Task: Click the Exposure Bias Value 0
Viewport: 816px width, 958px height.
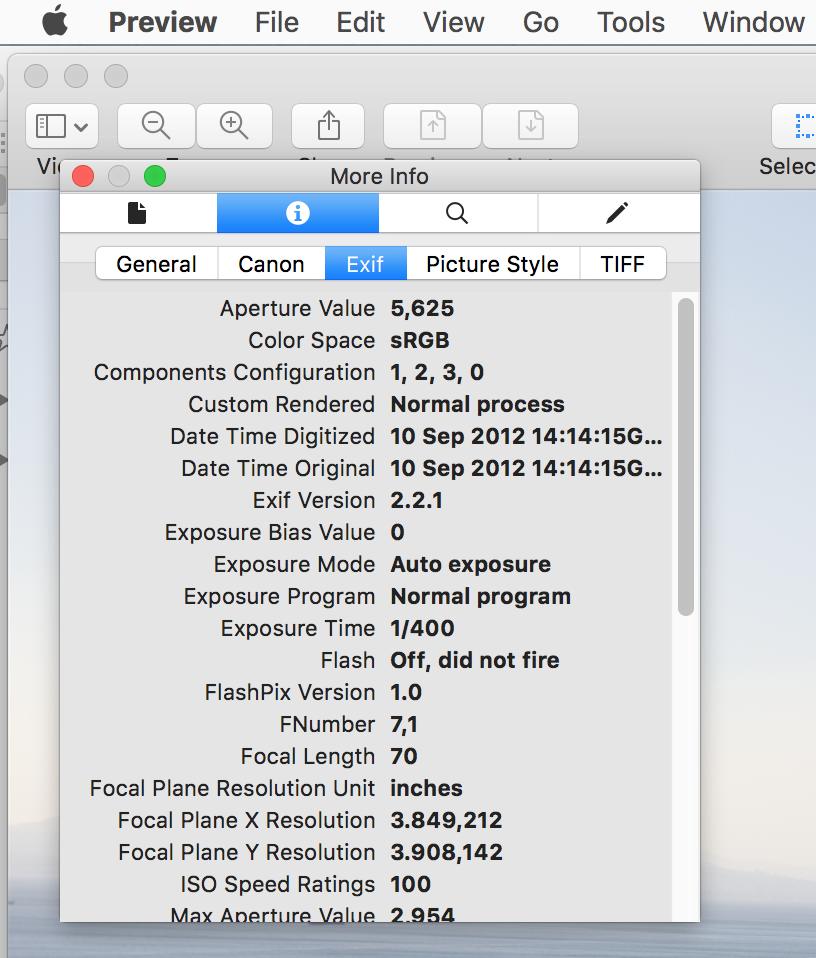Action: pos(398,532)
